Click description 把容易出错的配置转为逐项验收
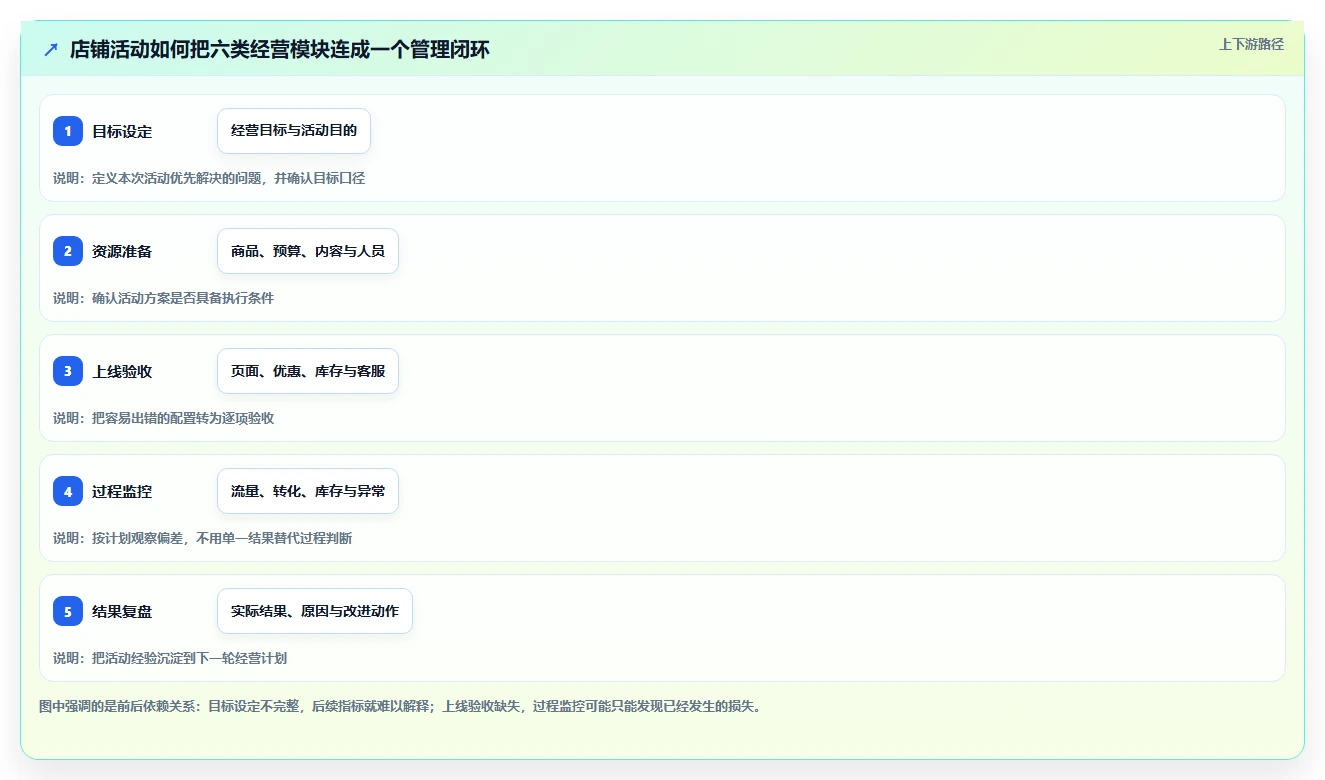 (183, 418)
